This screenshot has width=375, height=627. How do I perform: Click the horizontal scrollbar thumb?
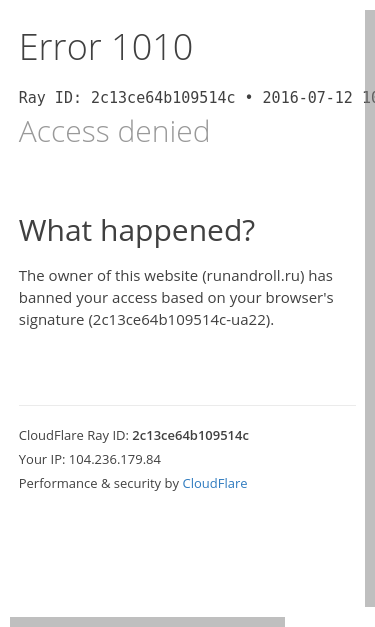(x=148, y=622)
